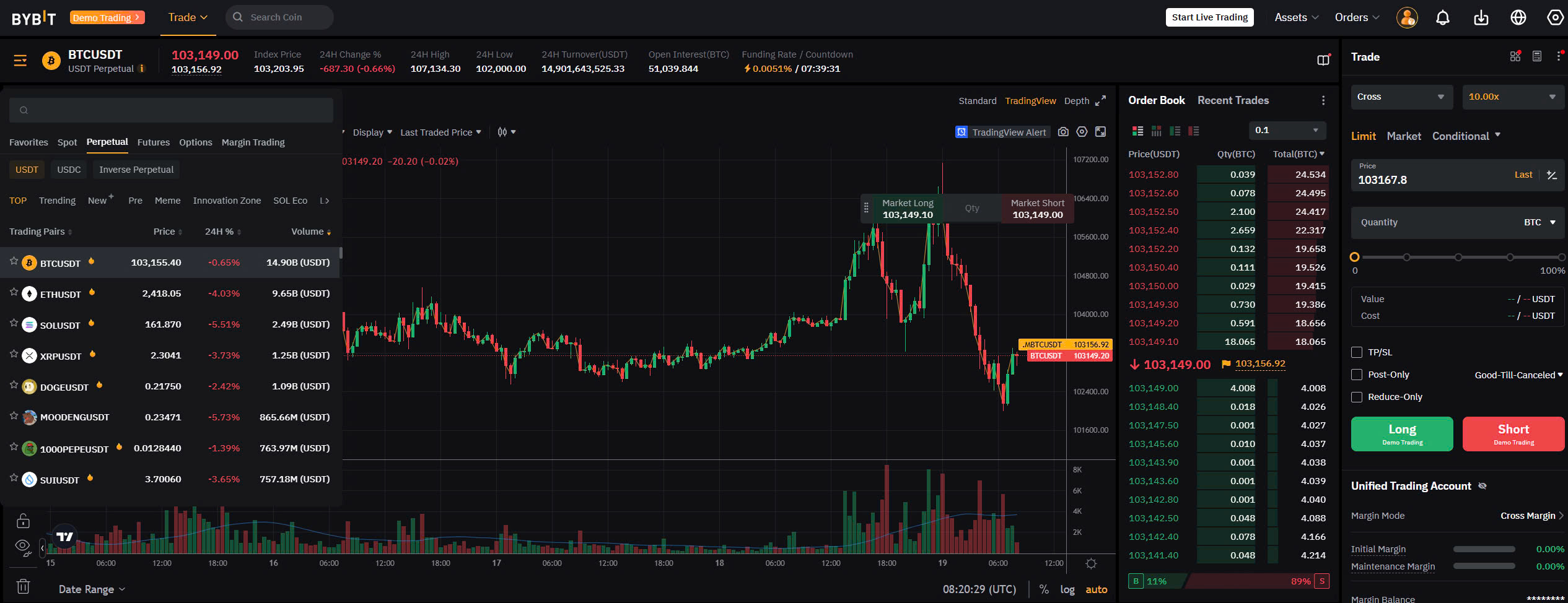This screenshot has width=1568, height=603.
Task: Select DOGEUSDT row in pair list
Action: tap(170, 386)
